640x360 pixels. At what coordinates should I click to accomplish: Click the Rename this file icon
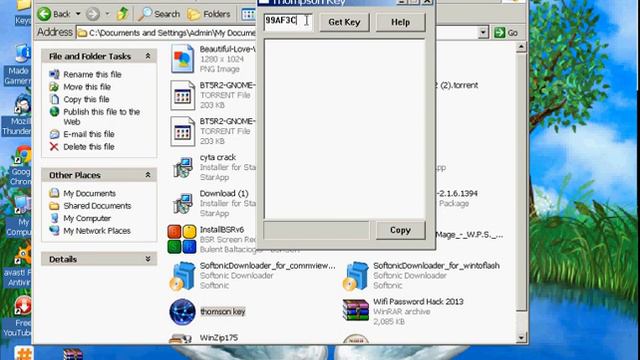point(54,74)
